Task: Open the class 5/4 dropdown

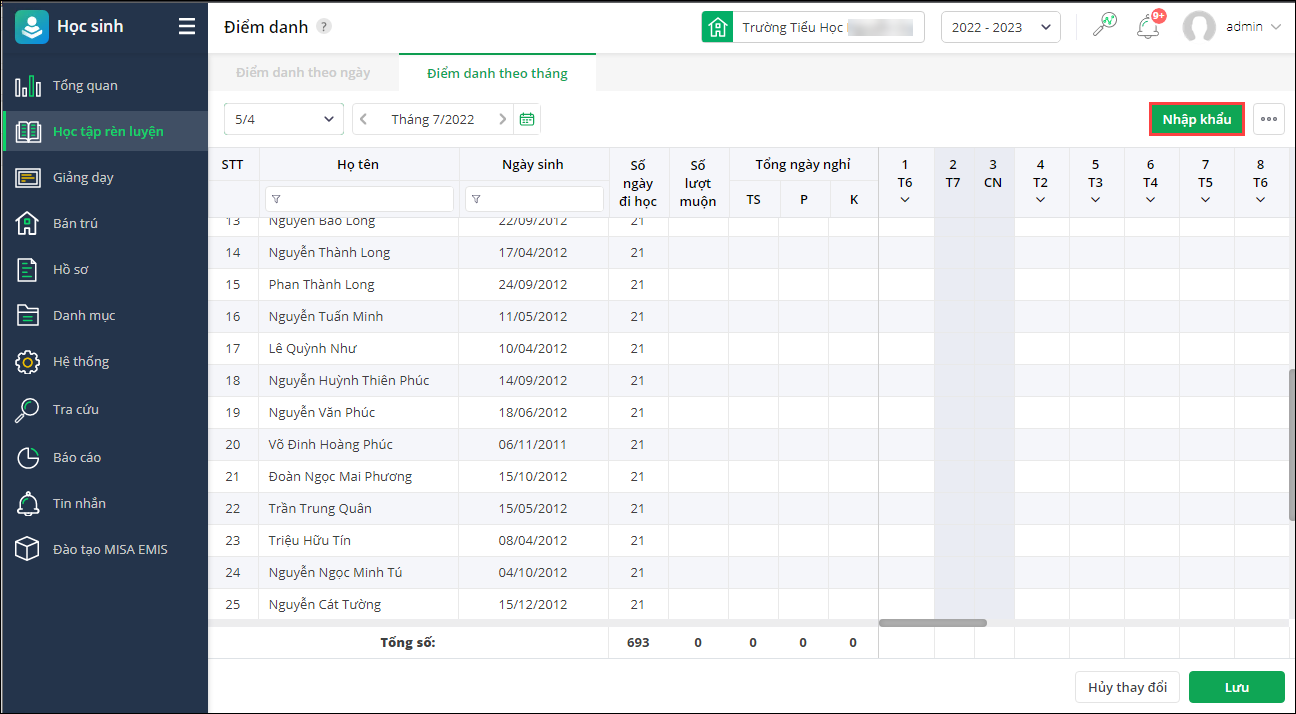Action: (x=284, y=119)
